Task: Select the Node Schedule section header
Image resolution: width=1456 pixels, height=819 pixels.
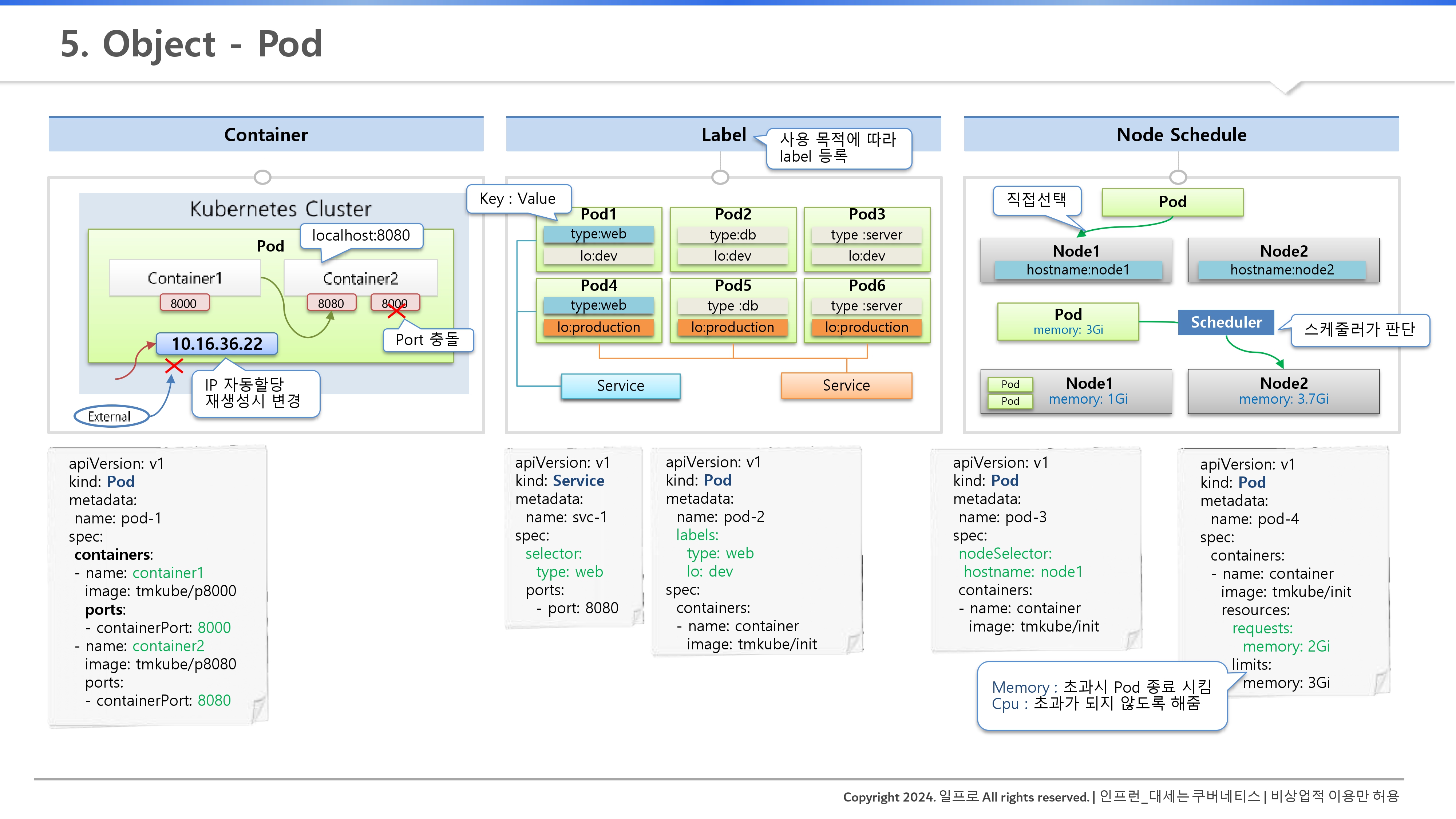Action: [1181, 135]
